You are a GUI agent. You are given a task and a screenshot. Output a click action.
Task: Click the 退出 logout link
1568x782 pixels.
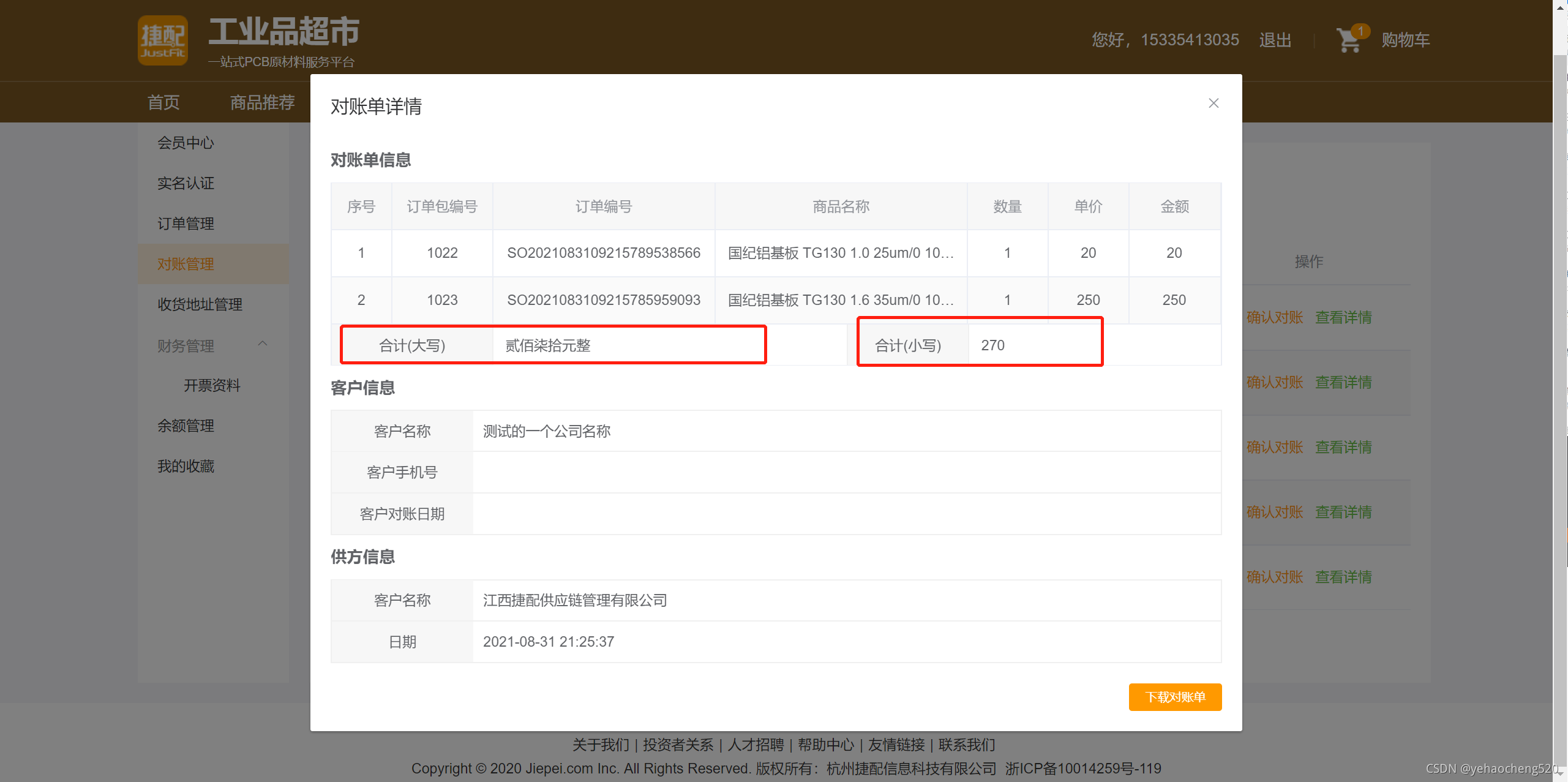(x=1275, y=40)
